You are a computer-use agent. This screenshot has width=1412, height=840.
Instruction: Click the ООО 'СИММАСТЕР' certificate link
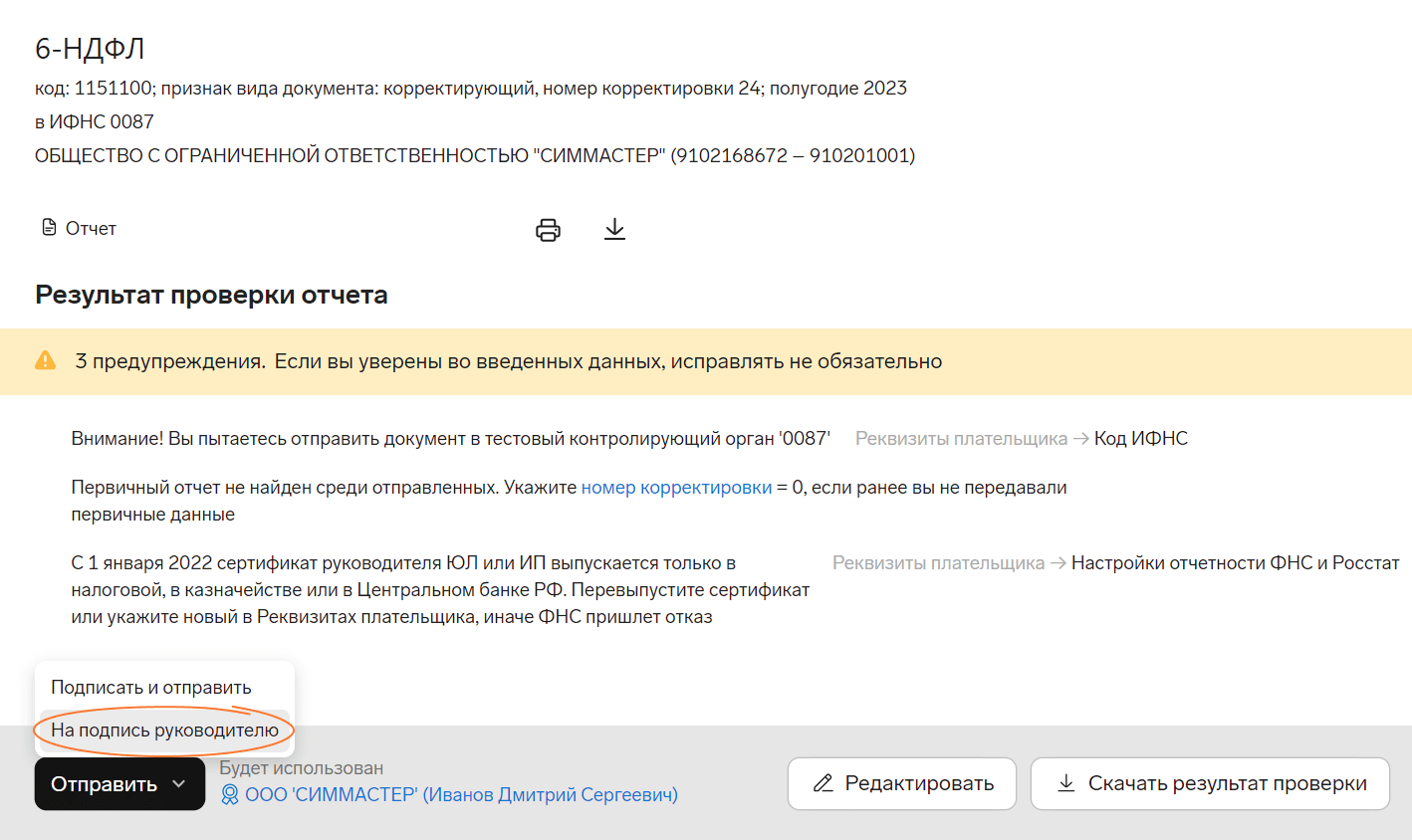[x=461, y=795]
